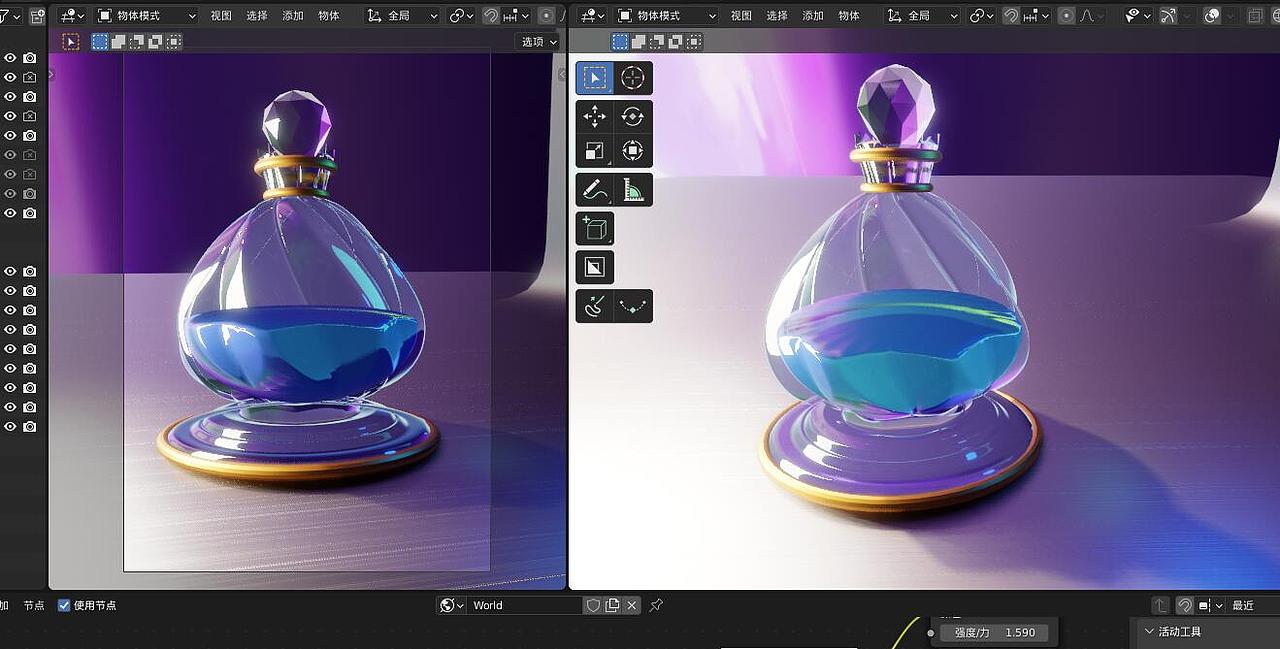1280x649 pixels.
Task: Toggle the 使用节点 checkbox
Action: point(64,605)
